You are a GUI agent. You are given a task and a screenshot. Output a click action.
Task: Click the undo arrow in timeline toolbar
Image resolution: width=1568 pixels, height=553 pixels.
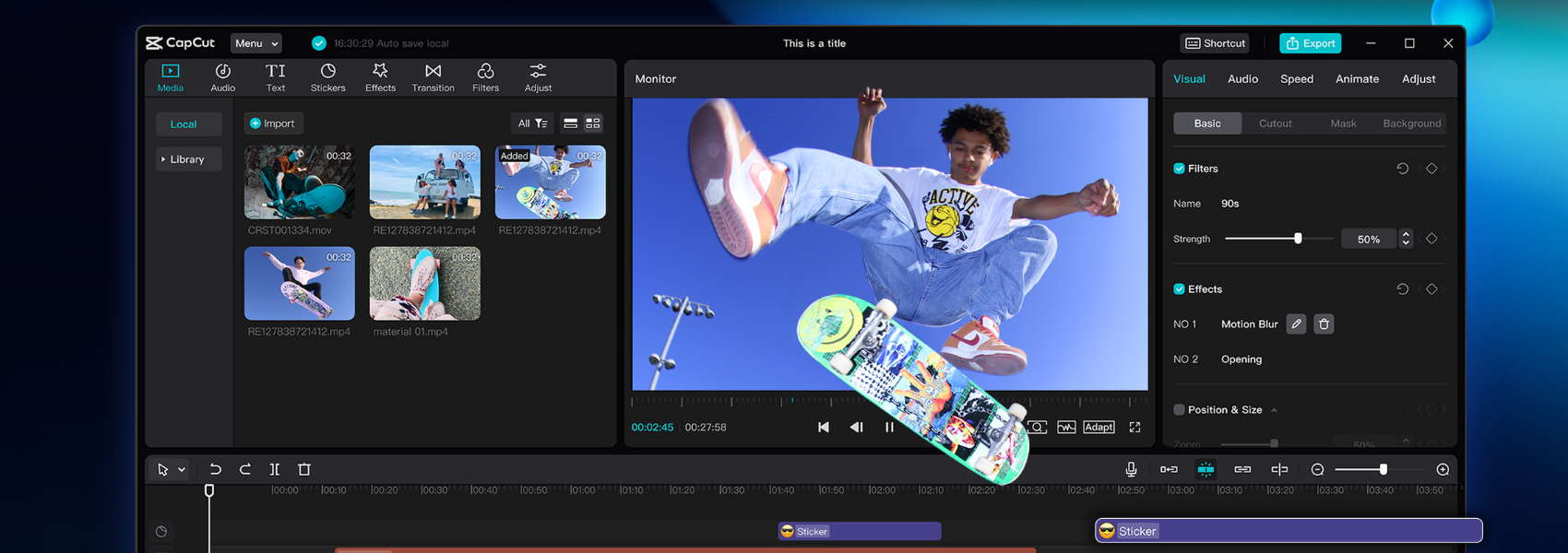pyautogui.click(x=215, y=469)
